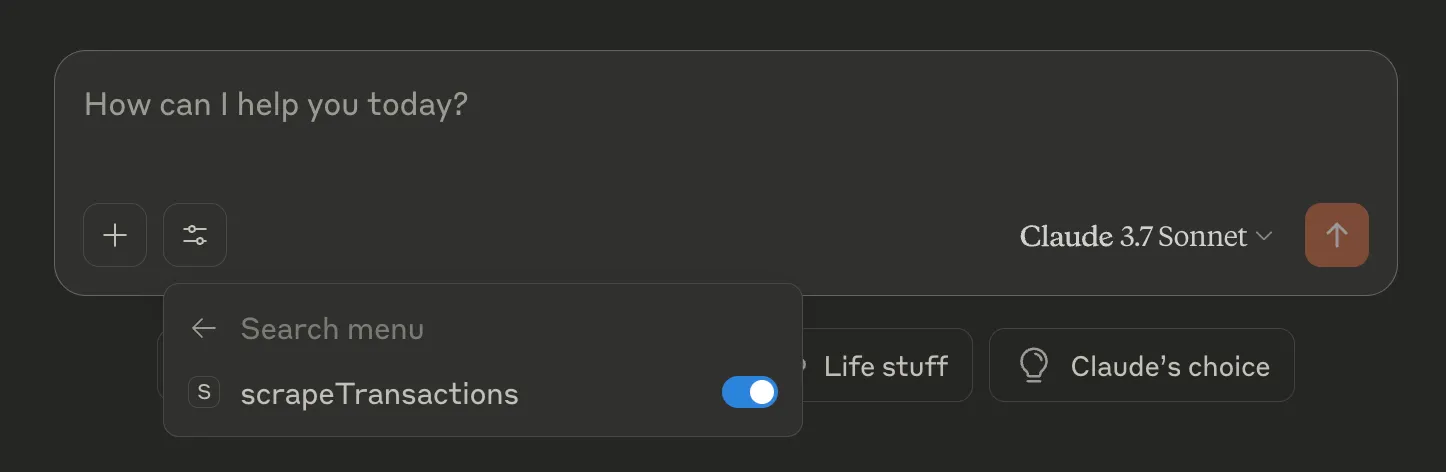This screenshot has height=472, width=1446.
Task: Select the scrapeTransactions menu entry
Action: (x=380, y=394)
